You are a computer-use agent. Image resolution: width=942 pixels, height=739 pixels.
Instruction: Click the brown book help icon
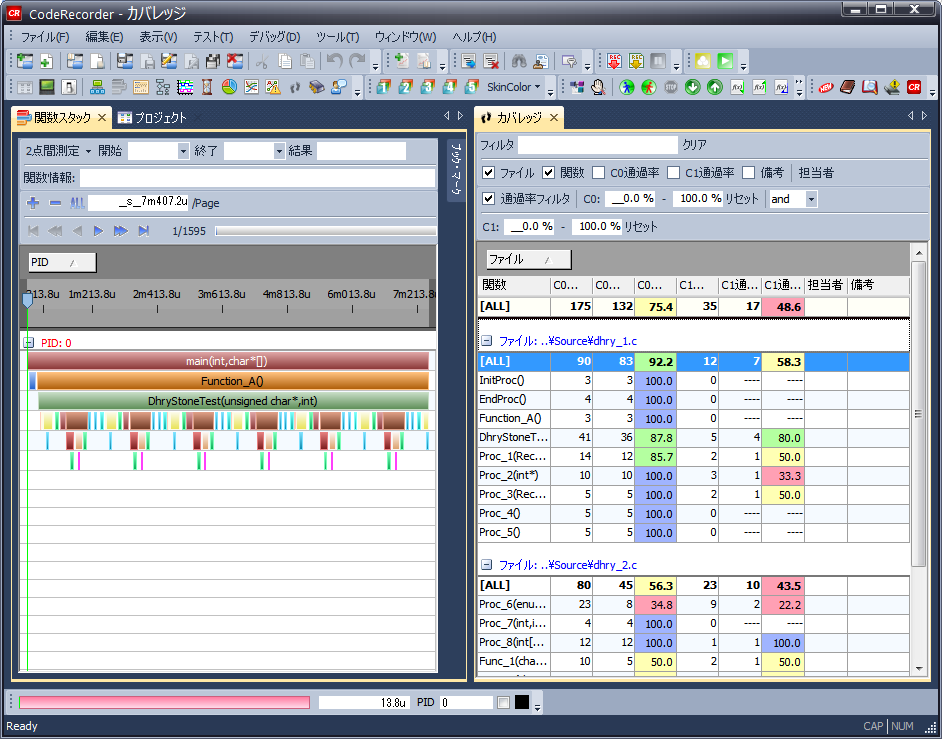848,87
